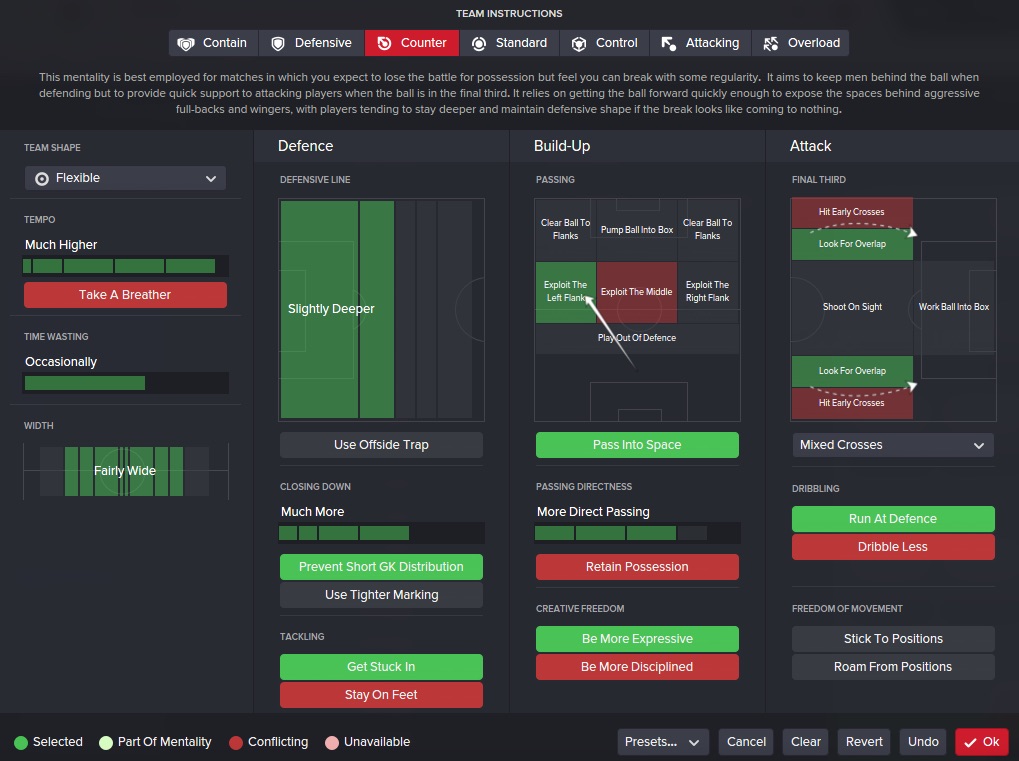Select Exploit The Right Flank zone

(x=707, y=292)
